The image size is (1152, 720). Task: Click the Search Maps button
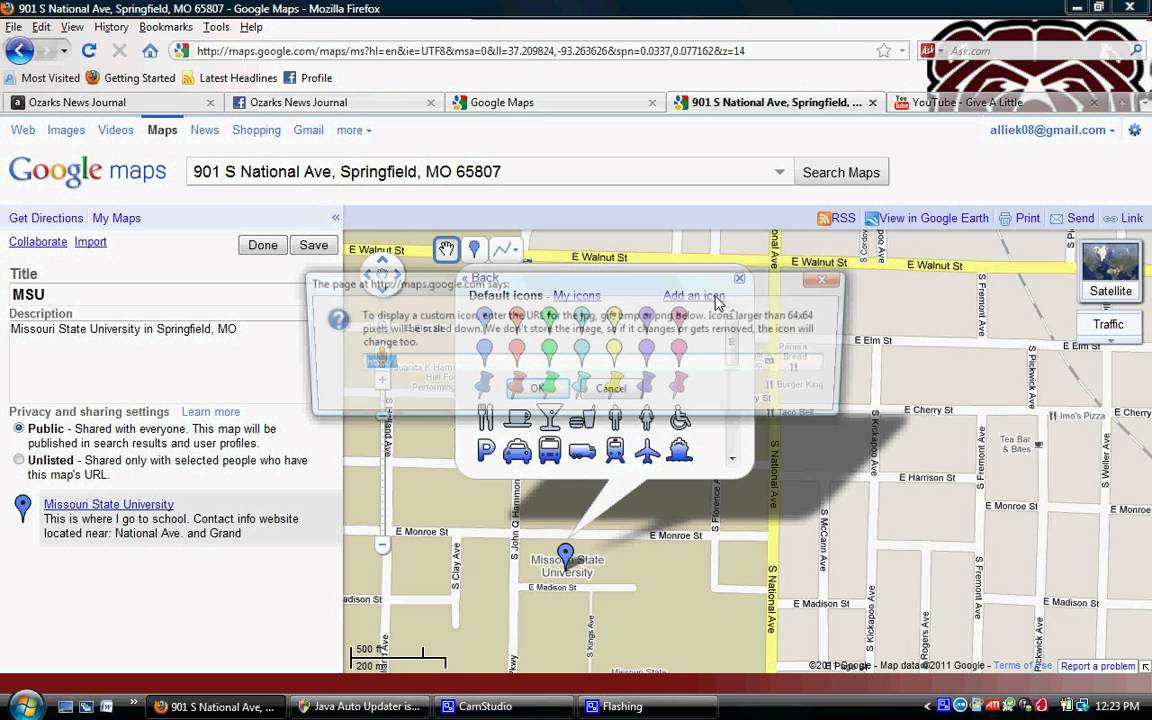(841, 172)
